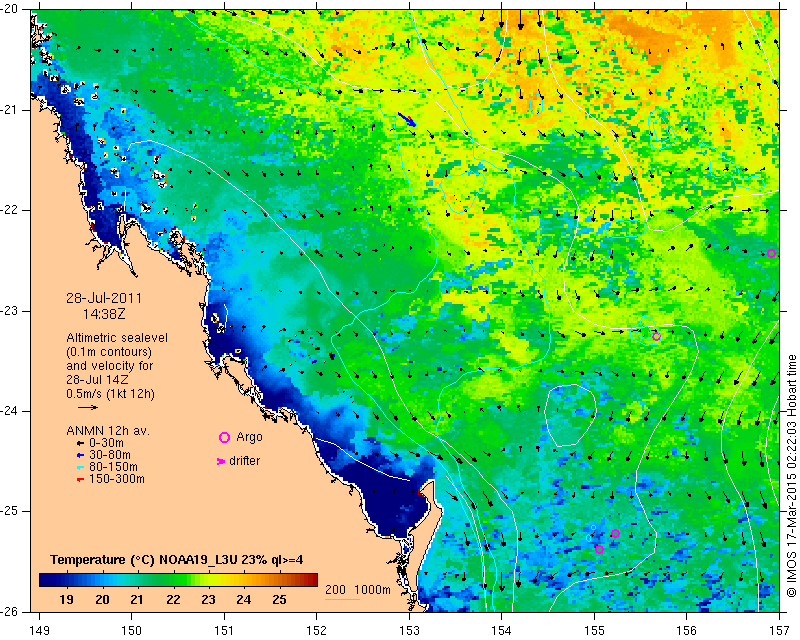Click the '156' longitude axis label
Viewport: 800px width, 640px height.
[687, 631]
